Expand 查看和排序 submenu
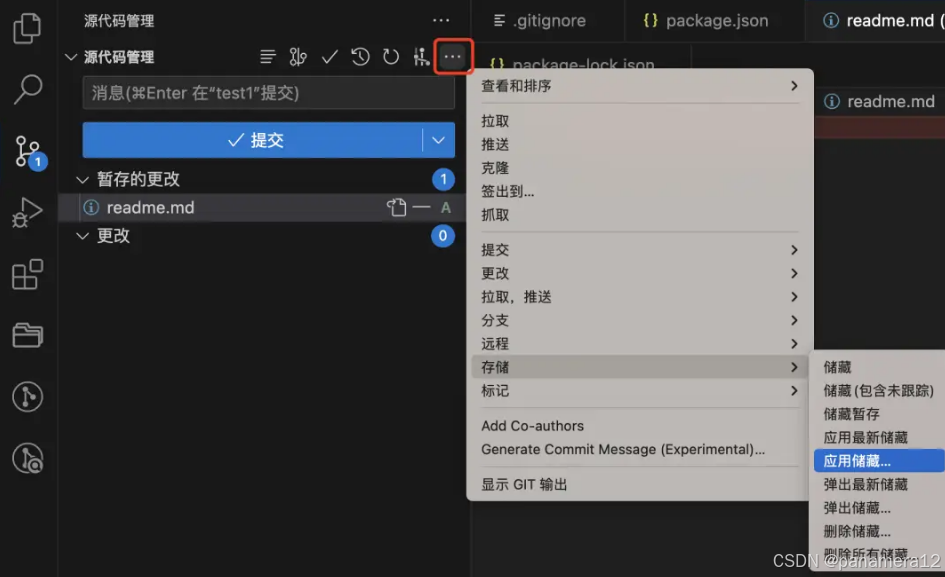Viewport: 945px width, 577px height. 639,86
